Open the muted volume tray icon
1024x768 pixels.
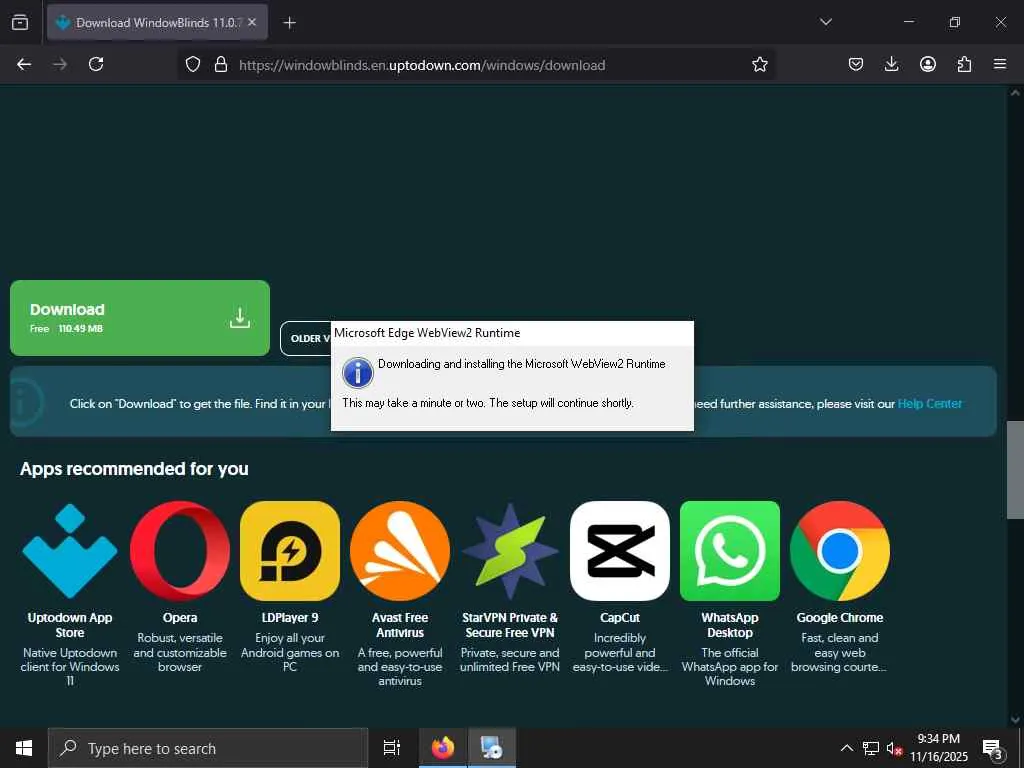tap(894, 748)
